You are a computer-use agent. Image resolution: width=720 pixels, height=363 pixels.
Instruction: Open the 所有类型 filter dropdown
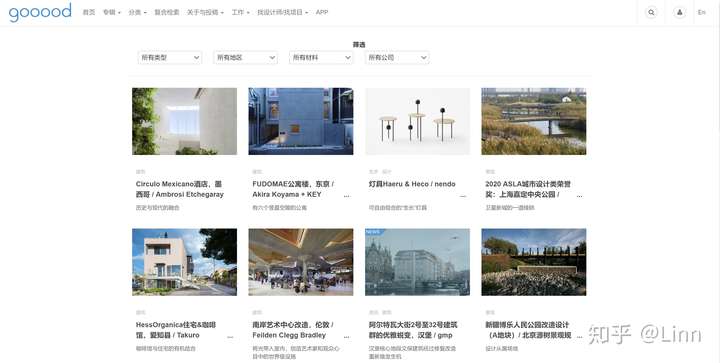pyautogui.click(x=169, y=57)
